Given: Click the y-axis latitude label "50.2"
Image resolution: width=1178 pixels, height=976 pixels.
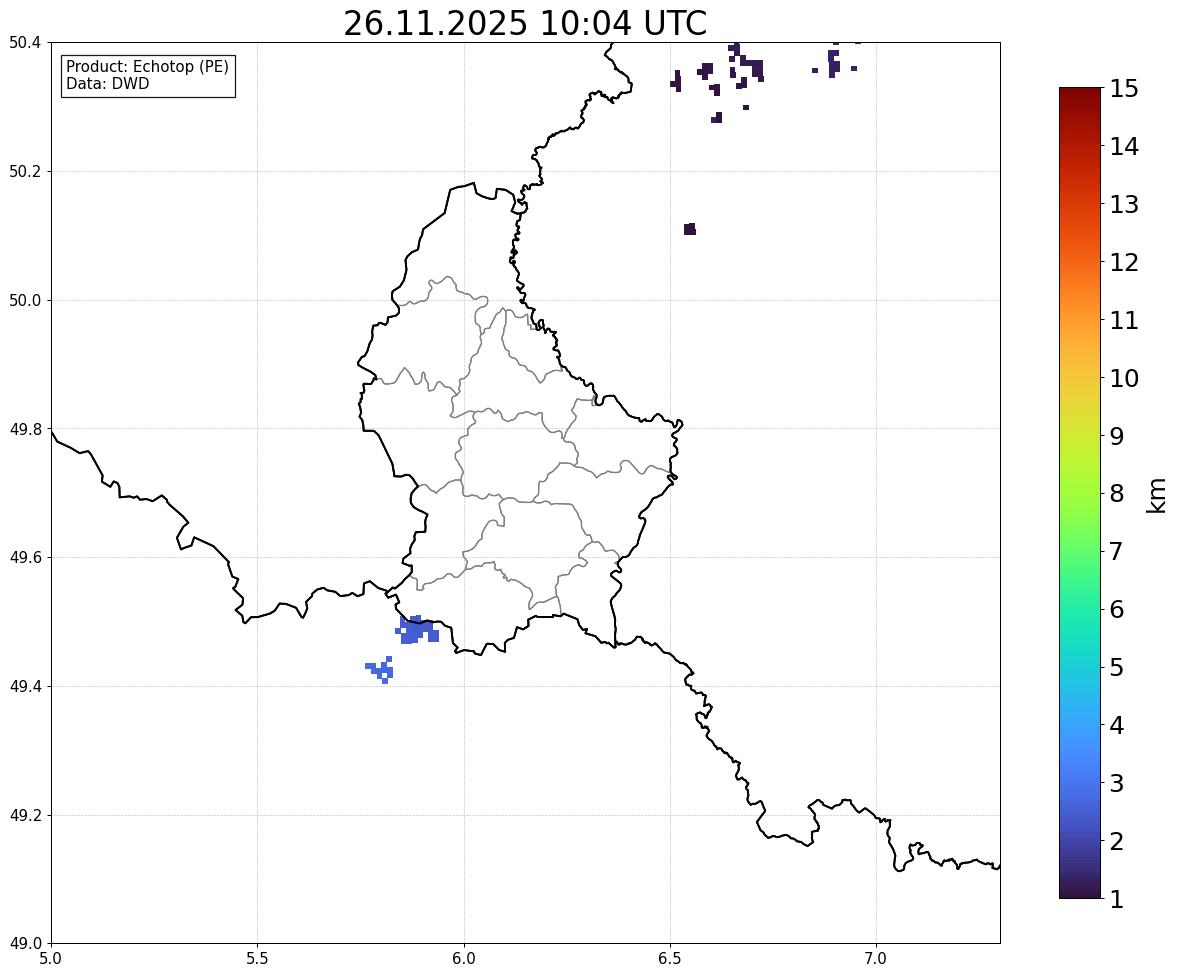Looking at the screenshot, I should pyautogui.click(x=25, y=171).
